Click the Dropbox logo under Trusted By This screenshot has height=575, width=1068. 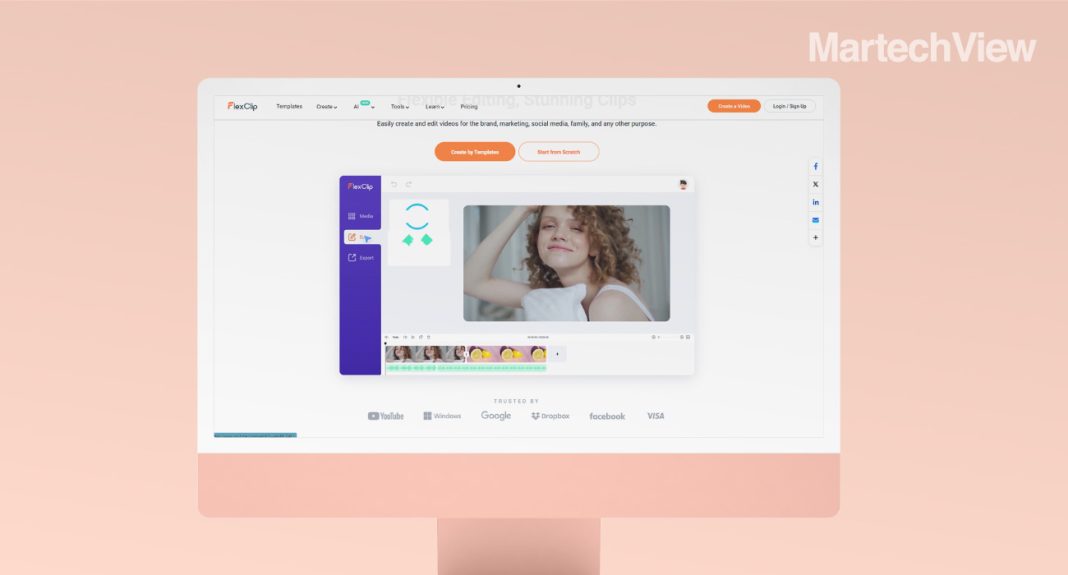550,416
